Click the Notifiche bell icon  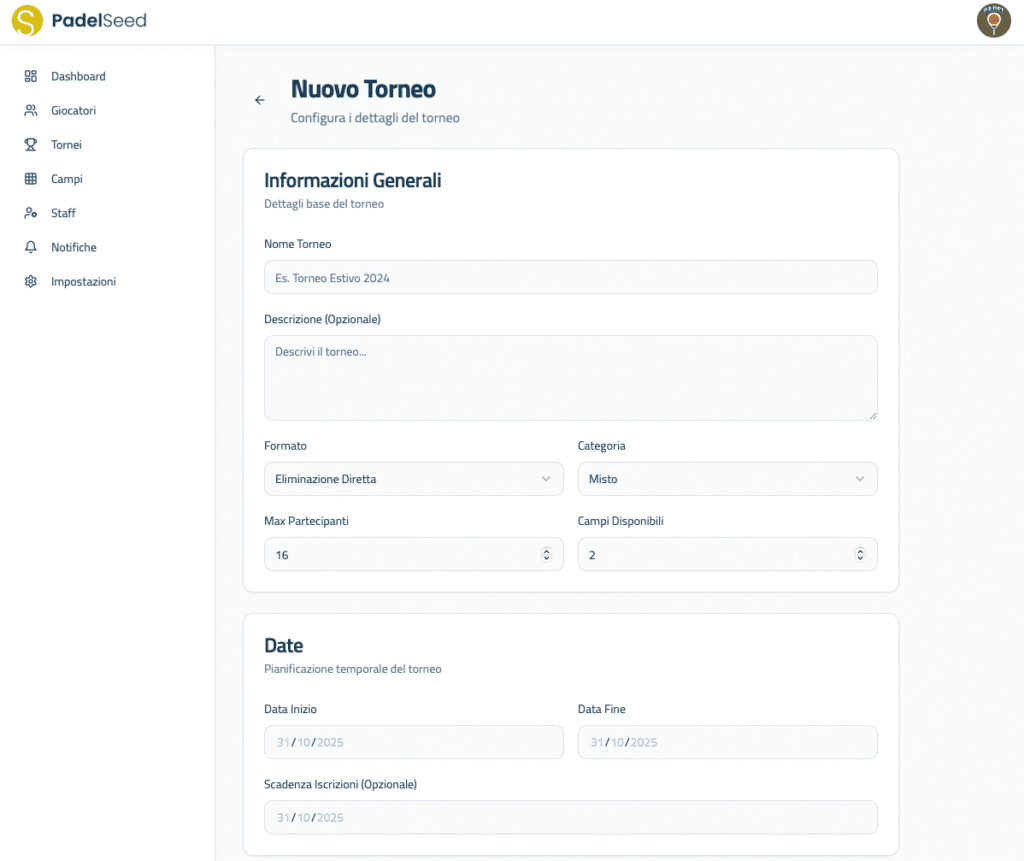(x=31, y=247)
